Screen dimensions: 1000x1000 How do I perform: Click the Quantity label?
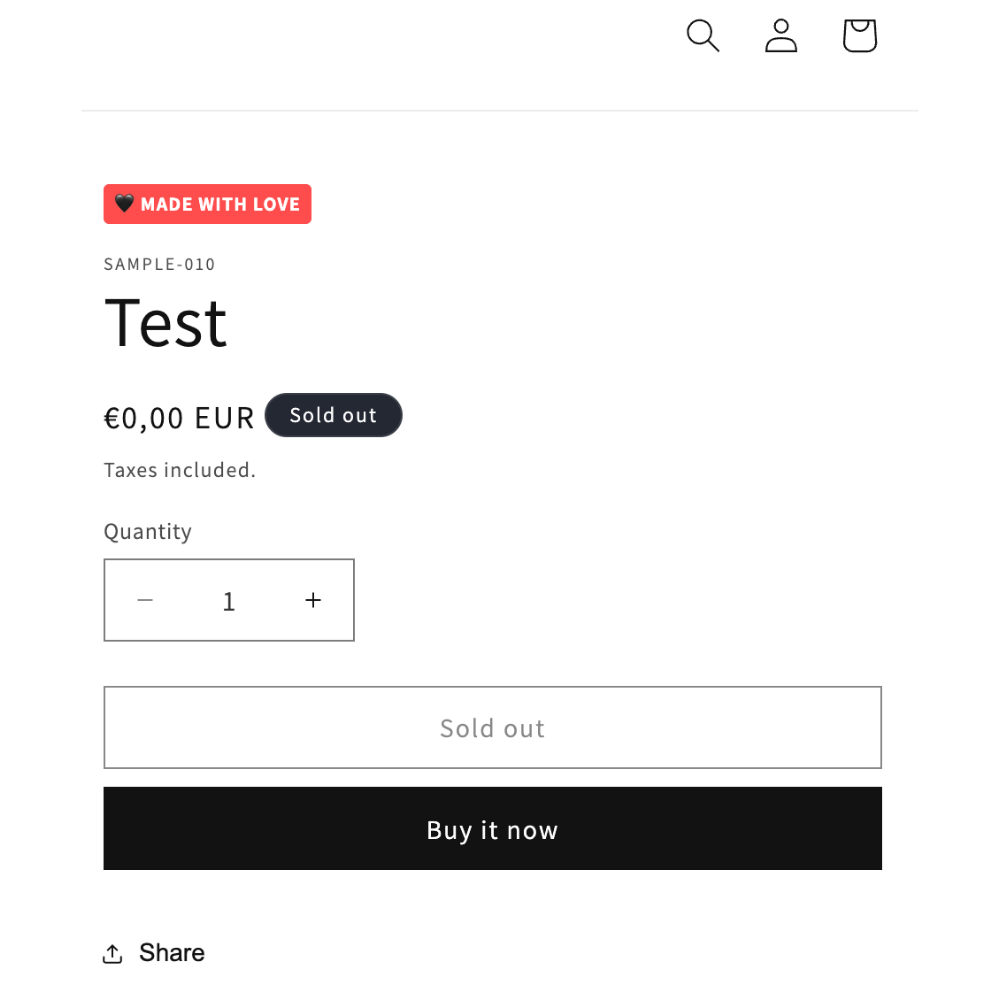pyautogui.click(x=148, y=532)
